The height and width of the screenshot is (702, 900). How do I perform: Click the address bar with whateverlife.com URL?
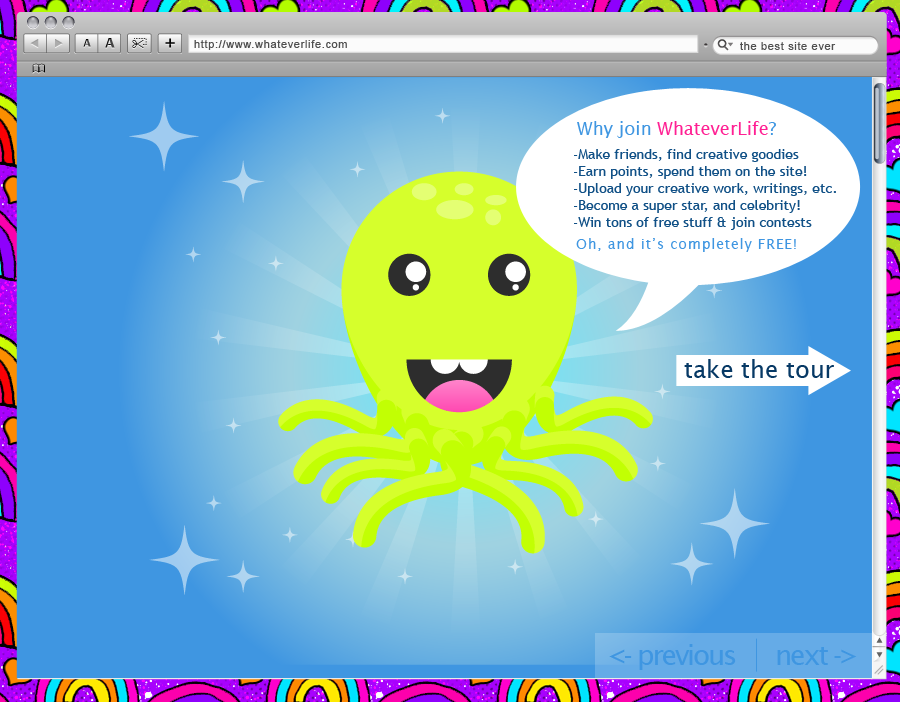pyautogui.click(x=443, y=44)
